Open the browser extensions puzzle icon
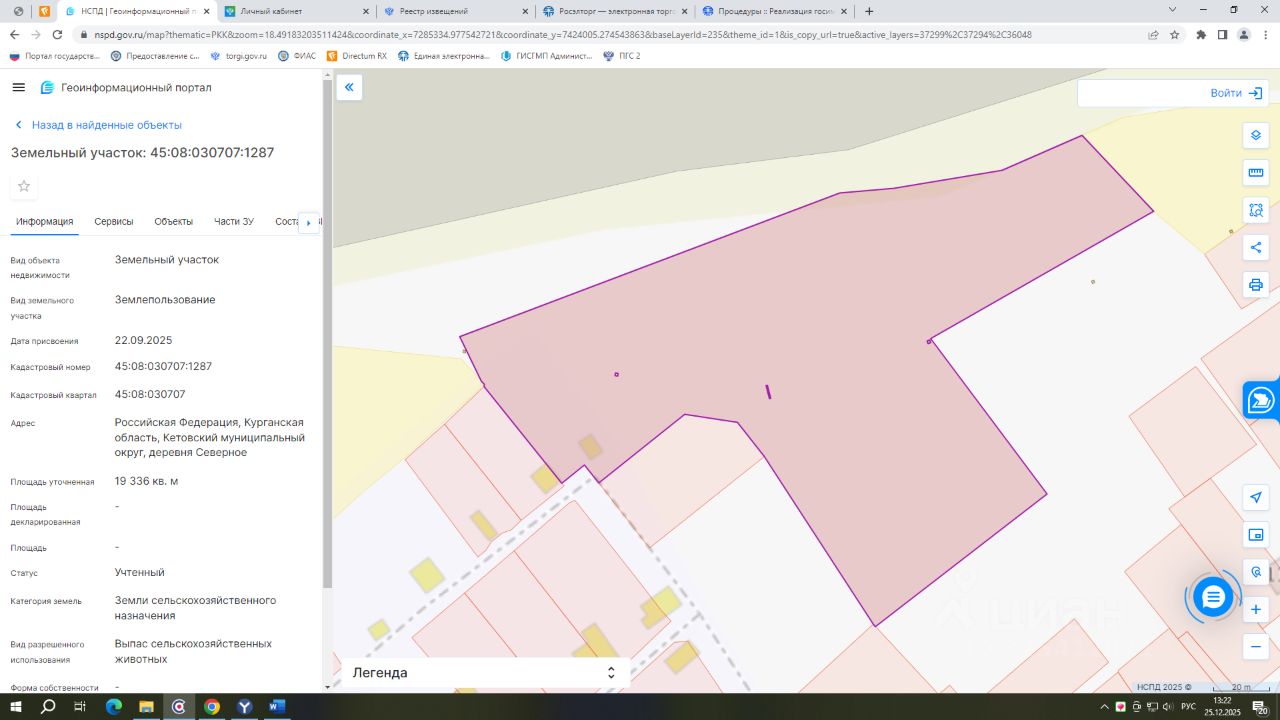This screenshot has width=1280, height=720. [x=1201, y=34]
